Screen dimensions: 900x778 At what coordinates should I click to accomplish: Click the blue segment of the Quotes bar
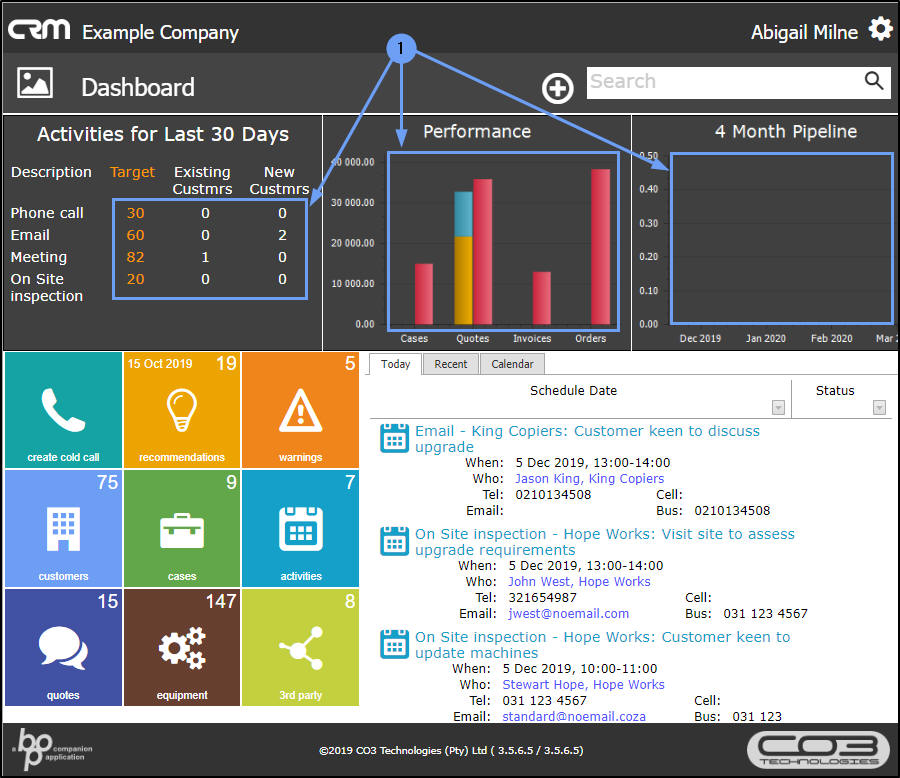pos(463,214)
